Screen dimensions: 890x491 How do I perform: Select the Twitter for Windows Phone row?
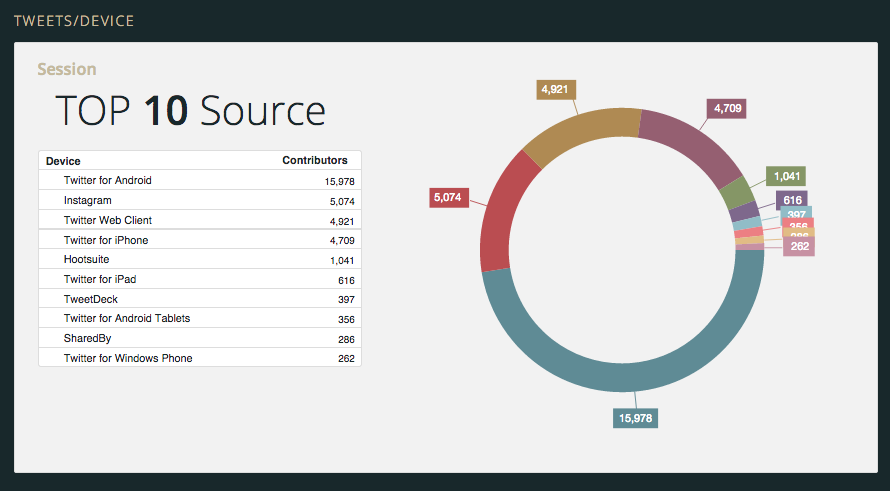coord(200,358)
